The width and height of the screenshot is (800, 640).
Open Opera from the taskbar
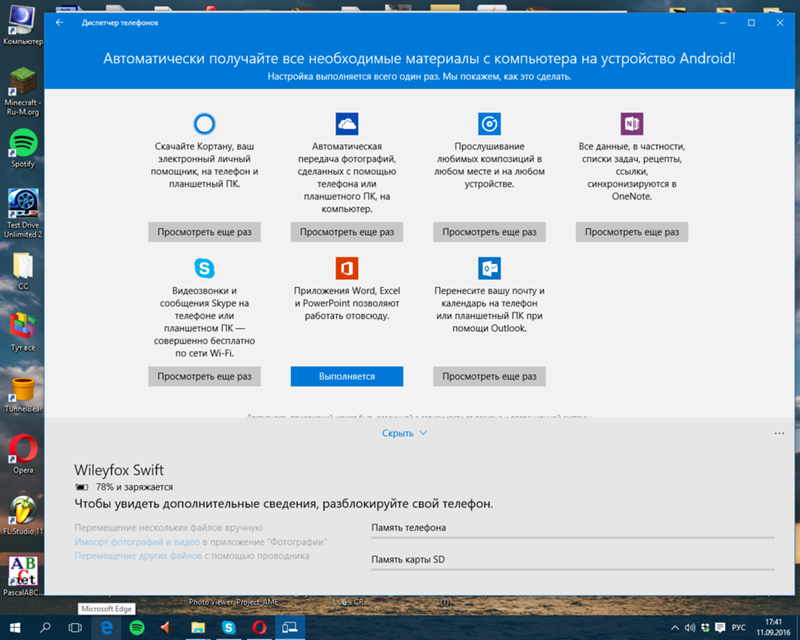pyautogui.click(x=259, y=628)
